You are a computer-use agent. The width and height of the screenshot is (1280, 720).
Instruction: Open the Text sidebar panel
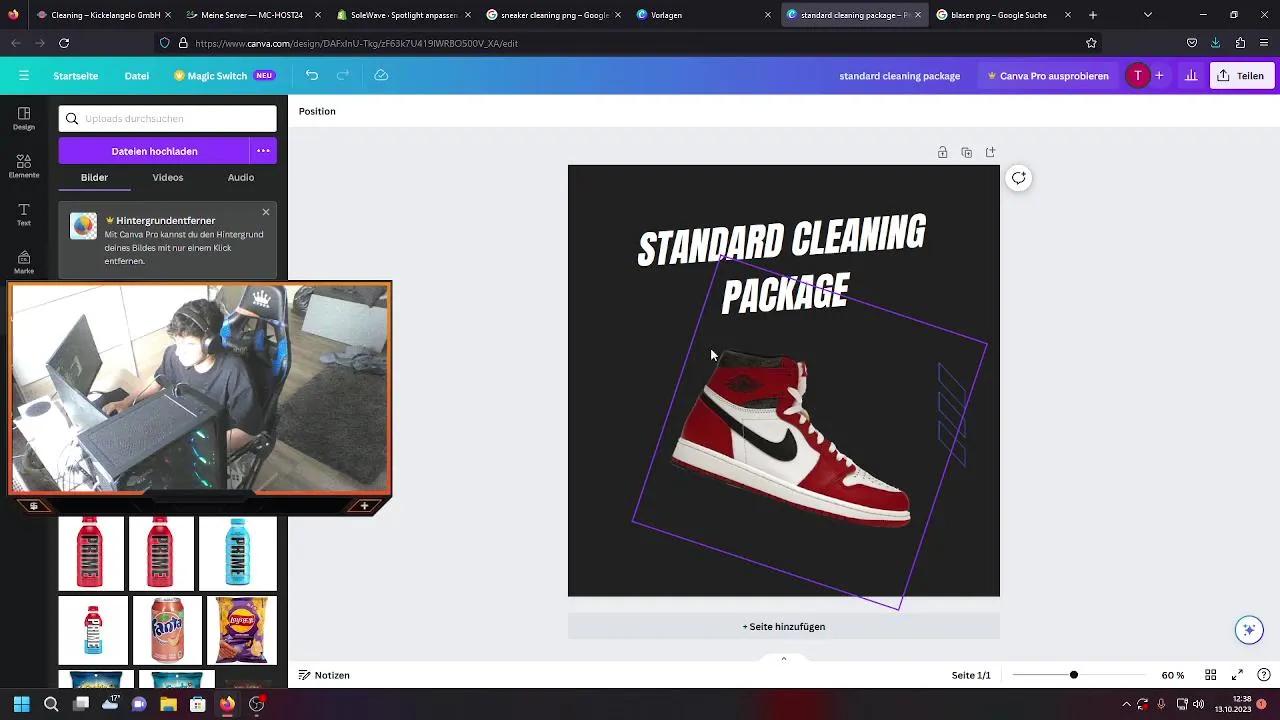click(24, 214)
